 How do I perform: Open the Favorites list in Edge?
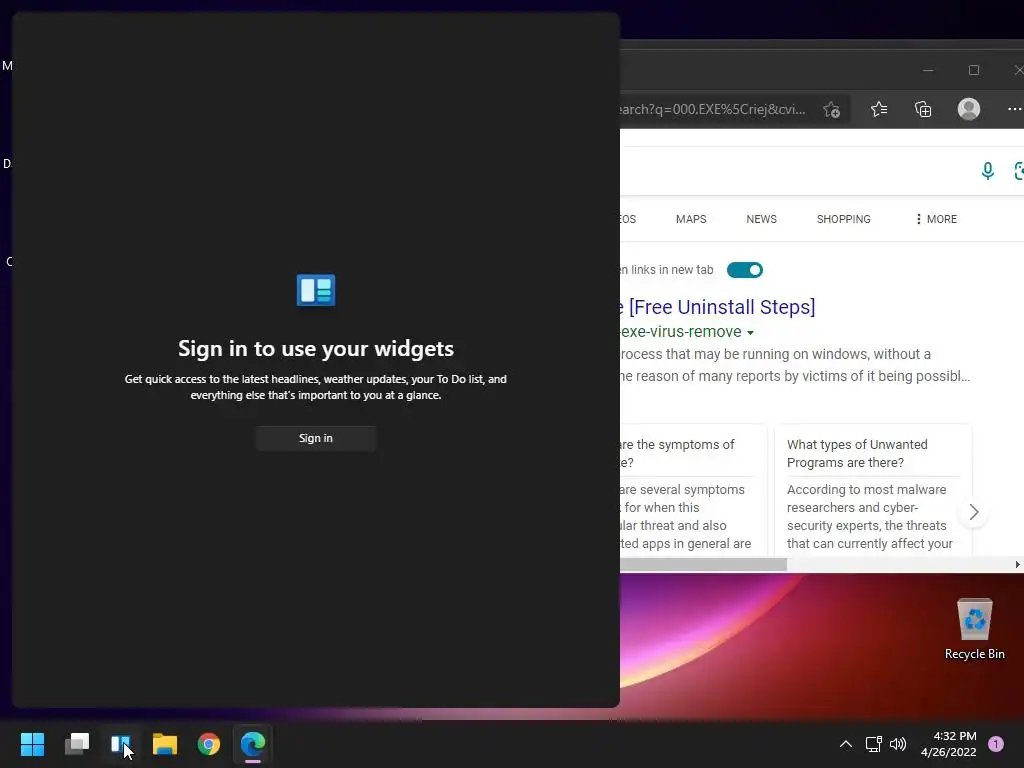[879, 109]
